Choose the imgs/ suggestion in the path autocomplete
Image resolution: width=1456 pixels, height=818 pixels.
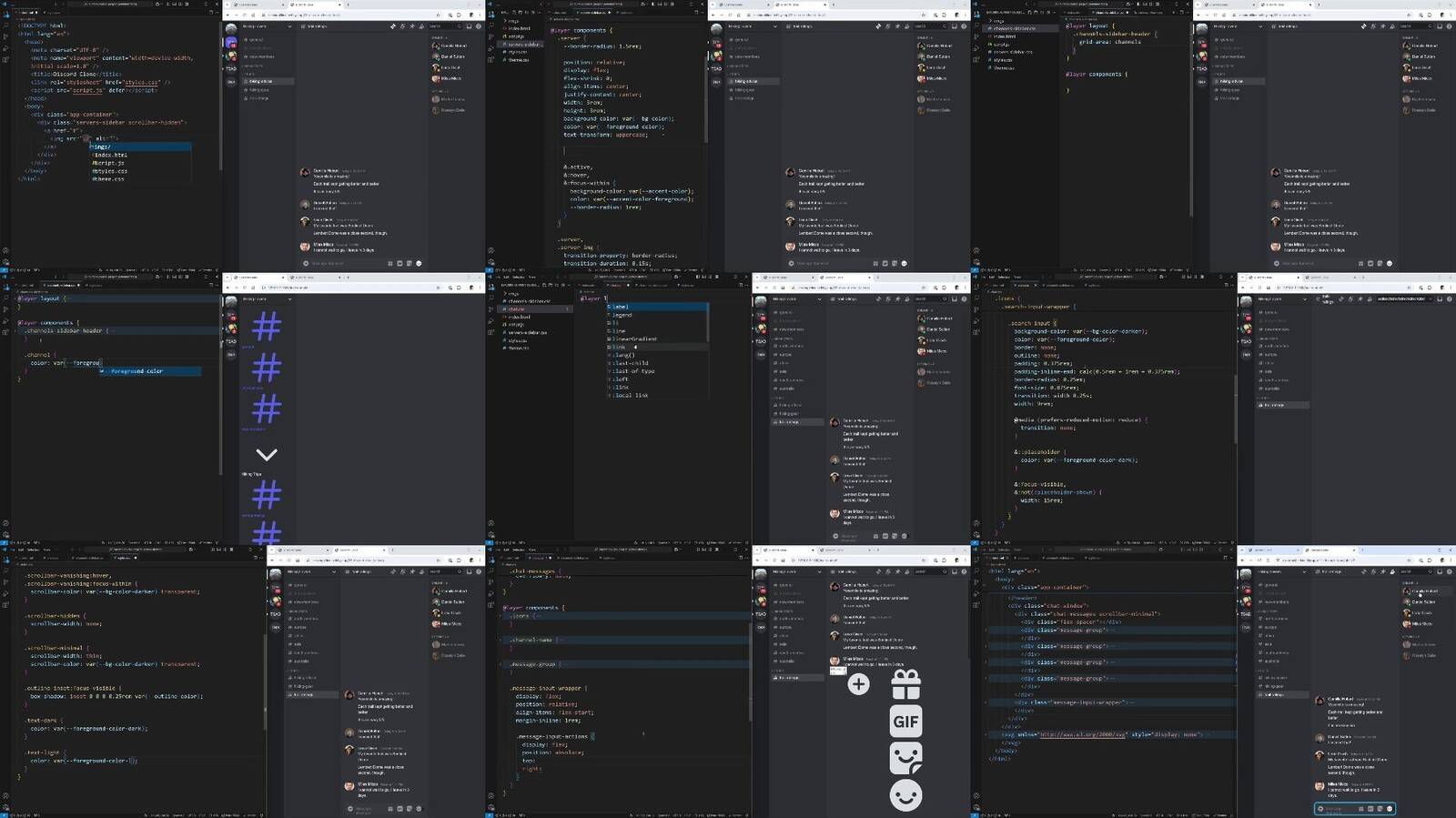pos(140,146)
